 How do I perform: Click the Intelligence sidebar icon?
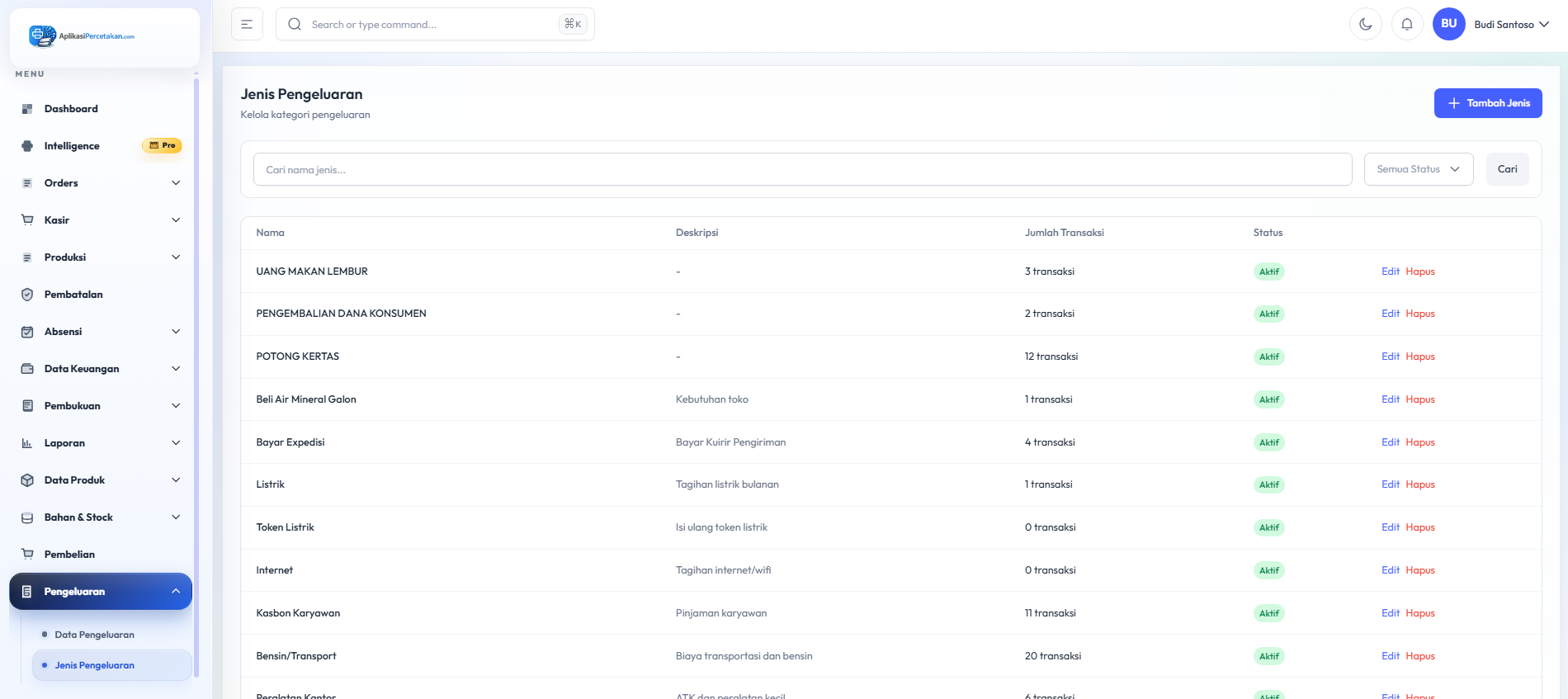pos(27,146)
